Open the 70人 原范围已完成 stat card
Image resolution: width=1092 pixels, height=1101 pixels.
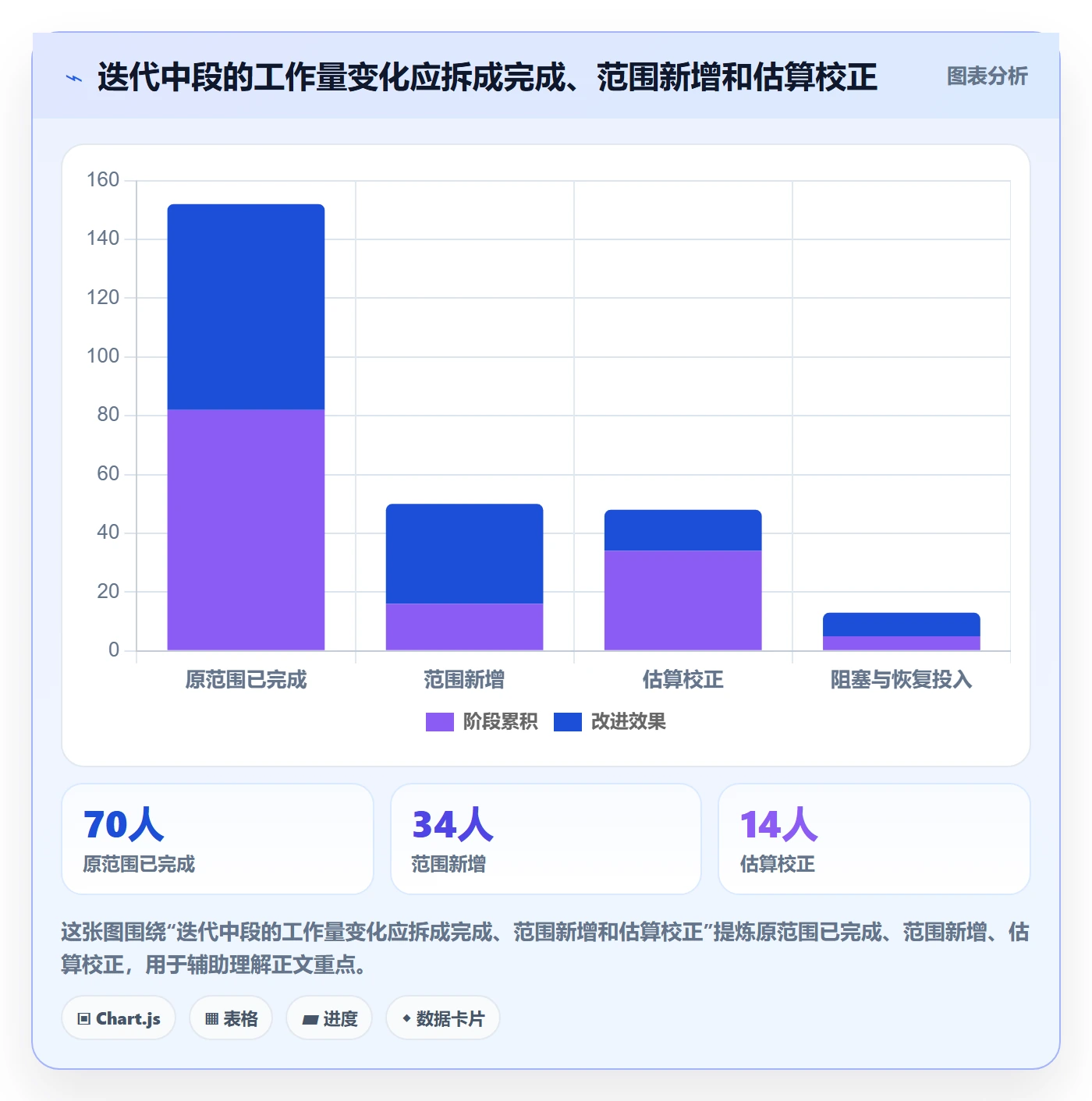click(218, 839)
